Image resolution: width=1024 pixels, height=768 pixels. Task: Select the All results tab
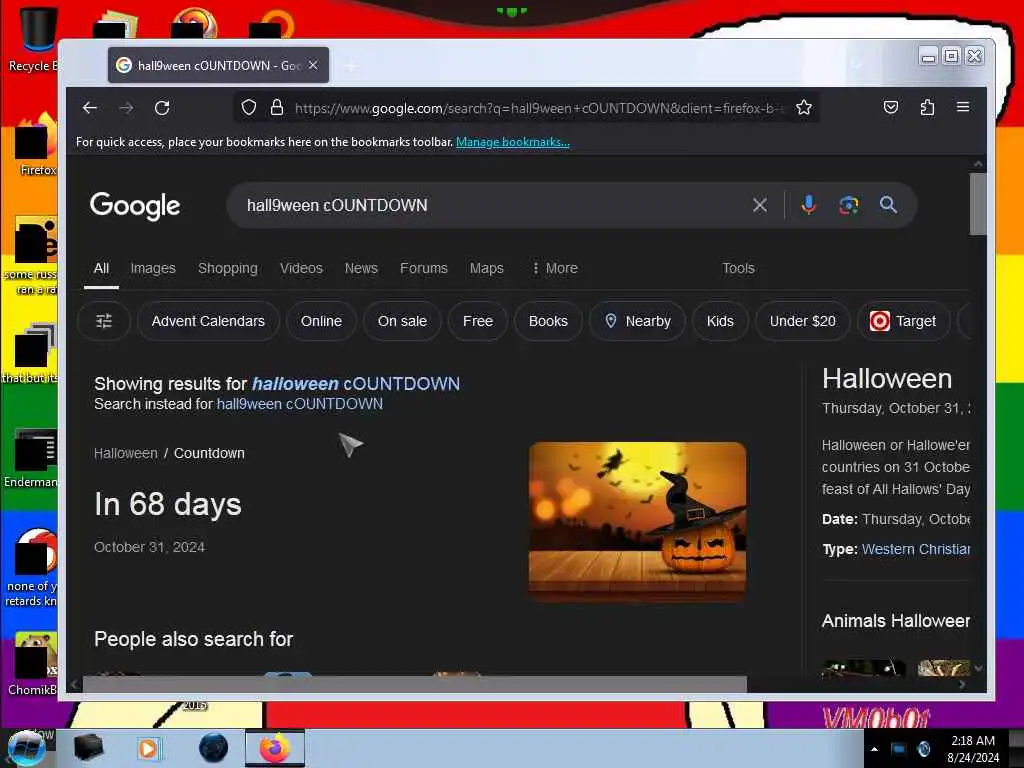click(x=101, y=268)
